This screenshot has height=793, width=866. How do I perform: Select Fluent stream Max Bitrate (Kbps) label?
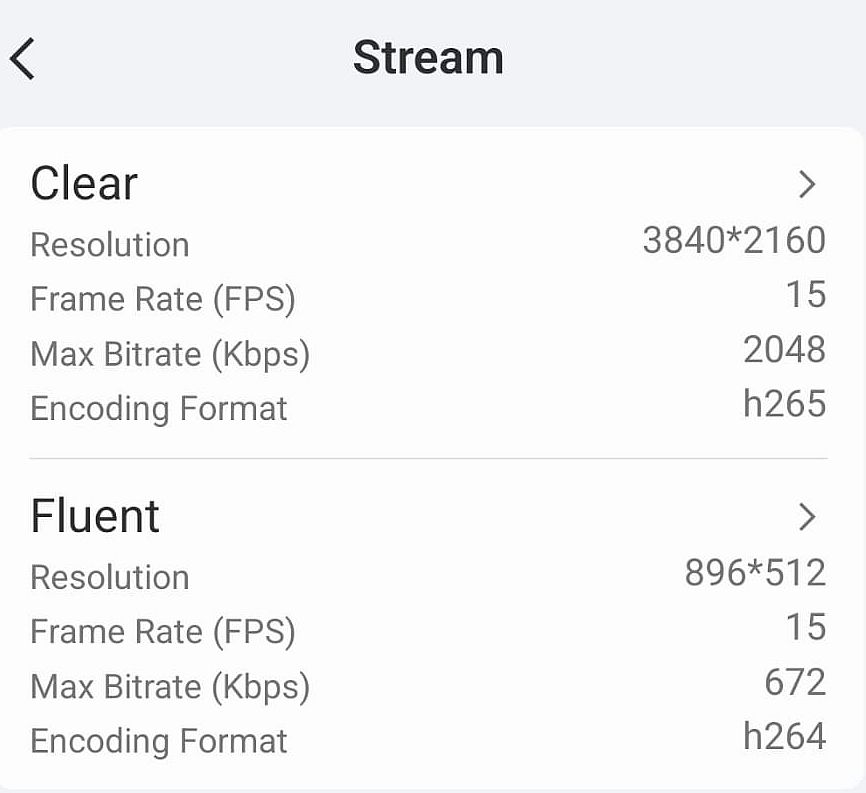pos(170,687)
